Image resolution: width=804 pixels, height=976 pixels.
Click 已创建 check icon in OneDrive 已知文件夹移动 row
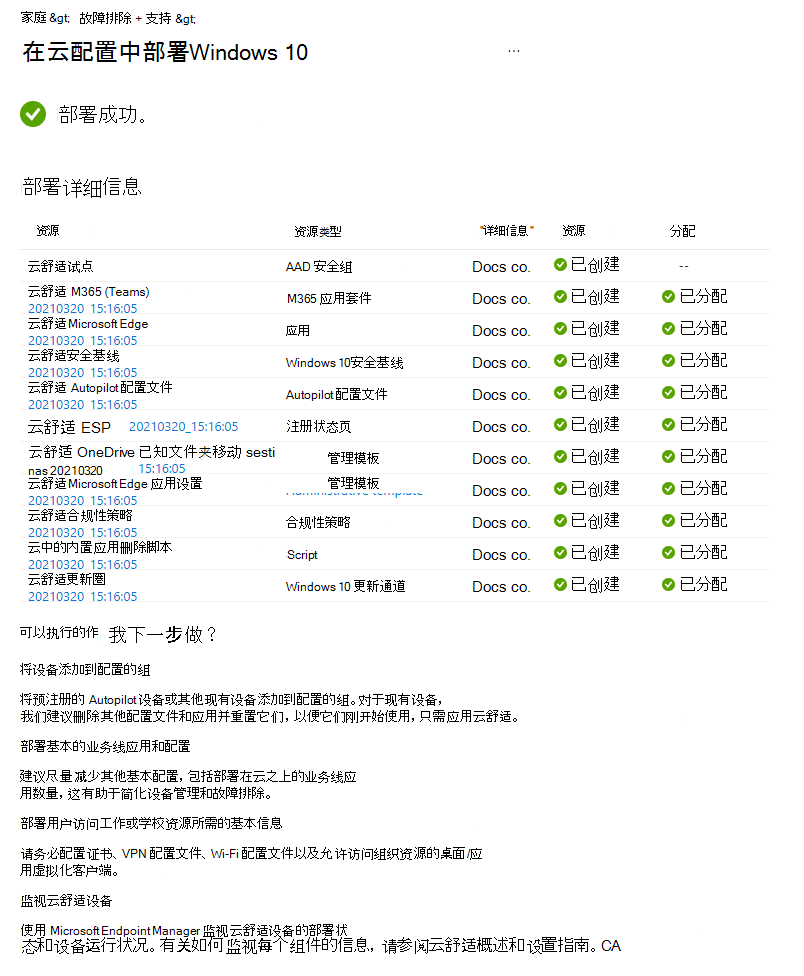560,456
